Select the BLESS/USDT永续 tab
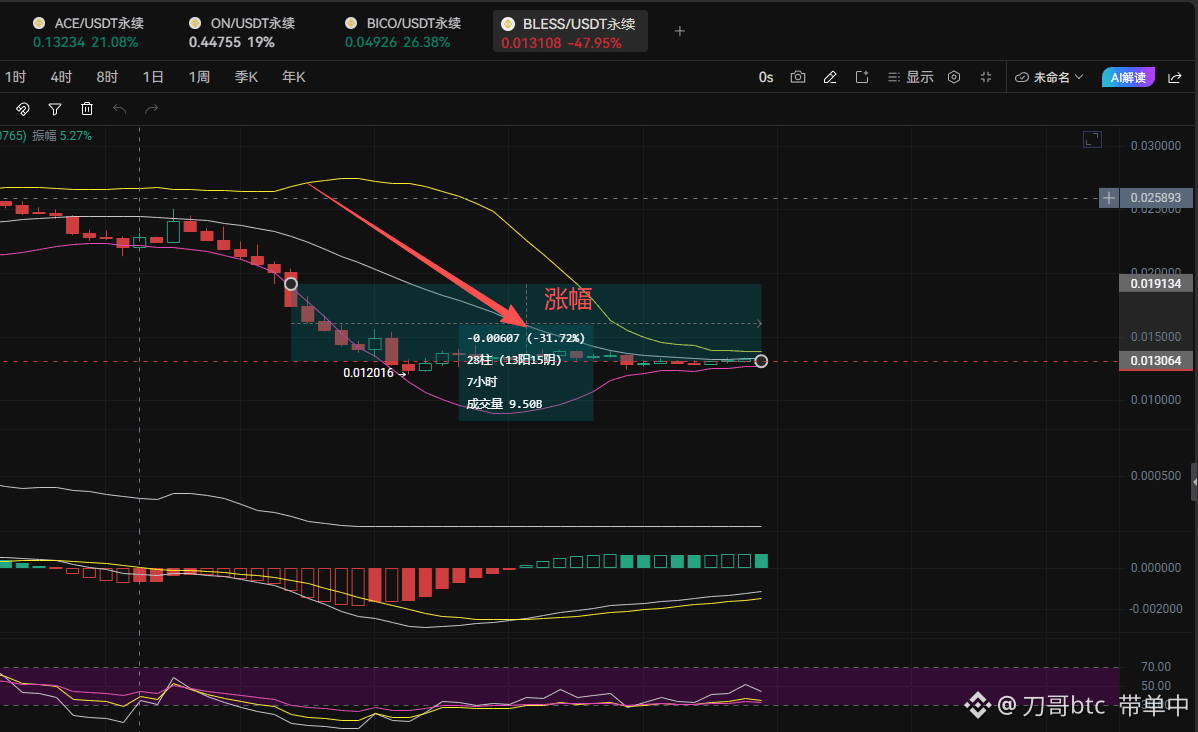The width and height of the screenshot is (1198, 732). [570, 32]
